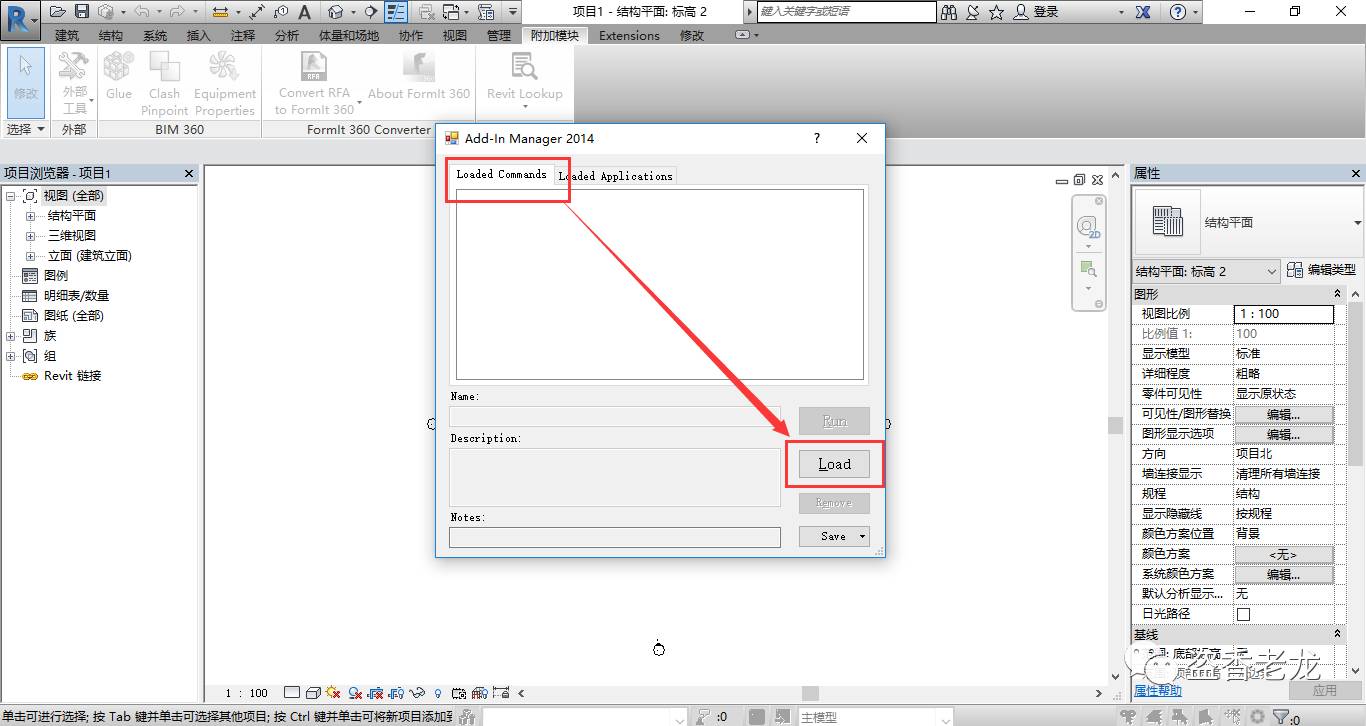Click the Undo arrow icon
The image size is (1366, 726).
tap(141, 12)
